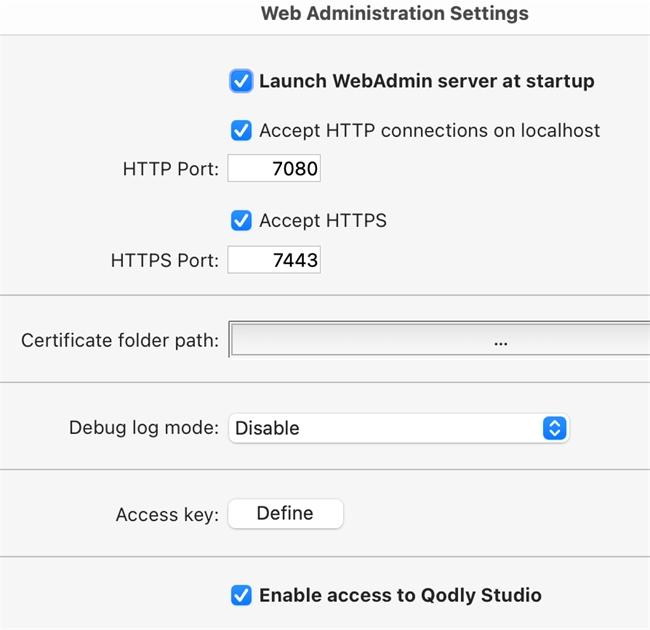Image resolution: width=650 pixels, height=630 pixels.
Task: Disable the Accept HTTPS checkbox
Action: [241, 221]
